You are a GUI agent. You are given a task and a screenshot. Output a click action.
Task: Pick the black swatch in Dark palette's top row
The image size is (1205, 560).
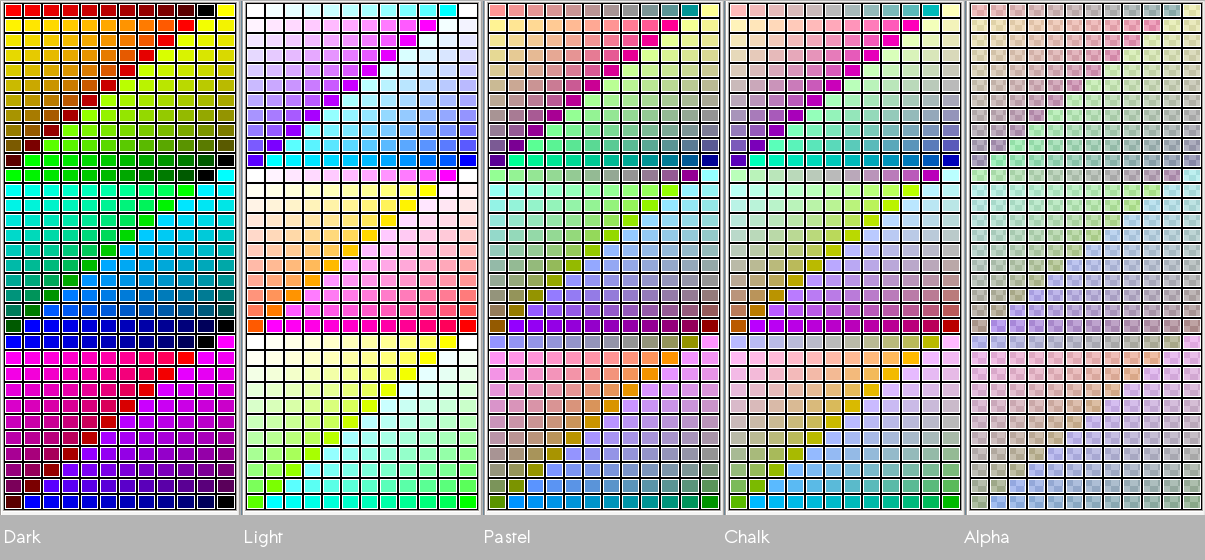coord(206,10)
